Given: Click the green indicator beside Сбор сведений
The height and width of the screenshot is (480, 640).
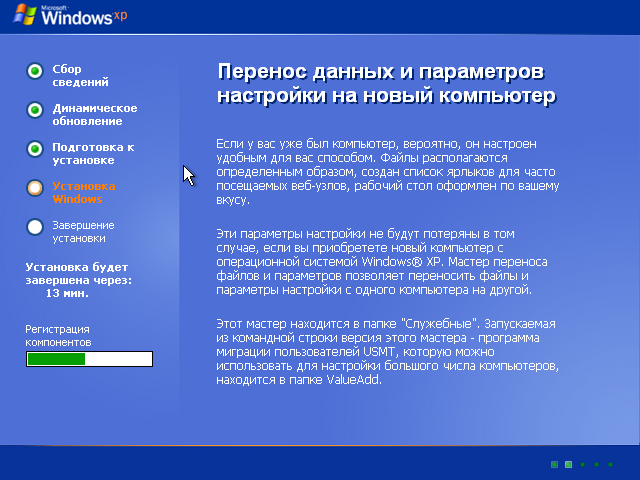Looking at the screenshot, I should point(35,71).
